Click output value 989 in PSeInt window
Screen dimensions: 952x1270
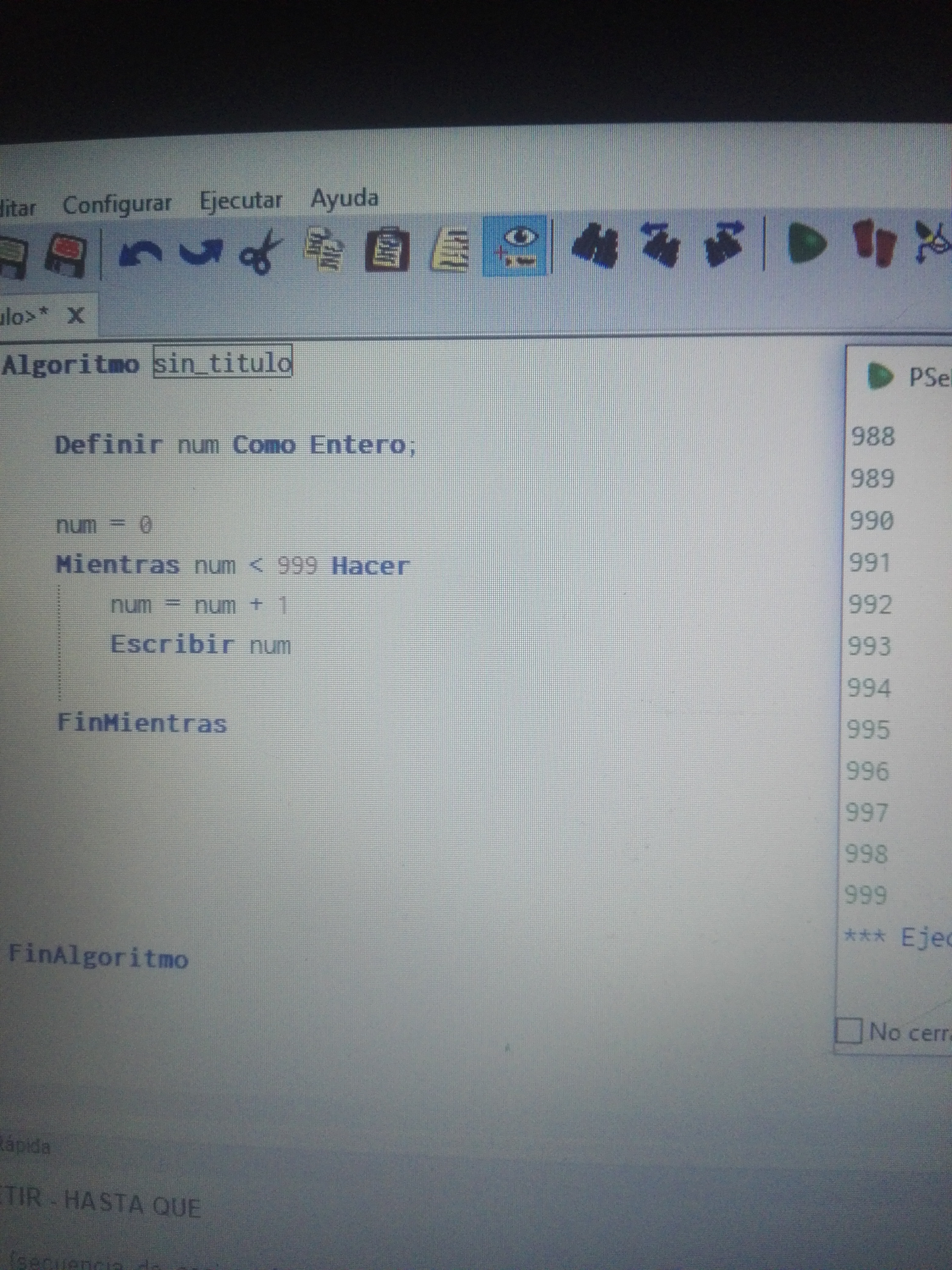coord(872,478)
